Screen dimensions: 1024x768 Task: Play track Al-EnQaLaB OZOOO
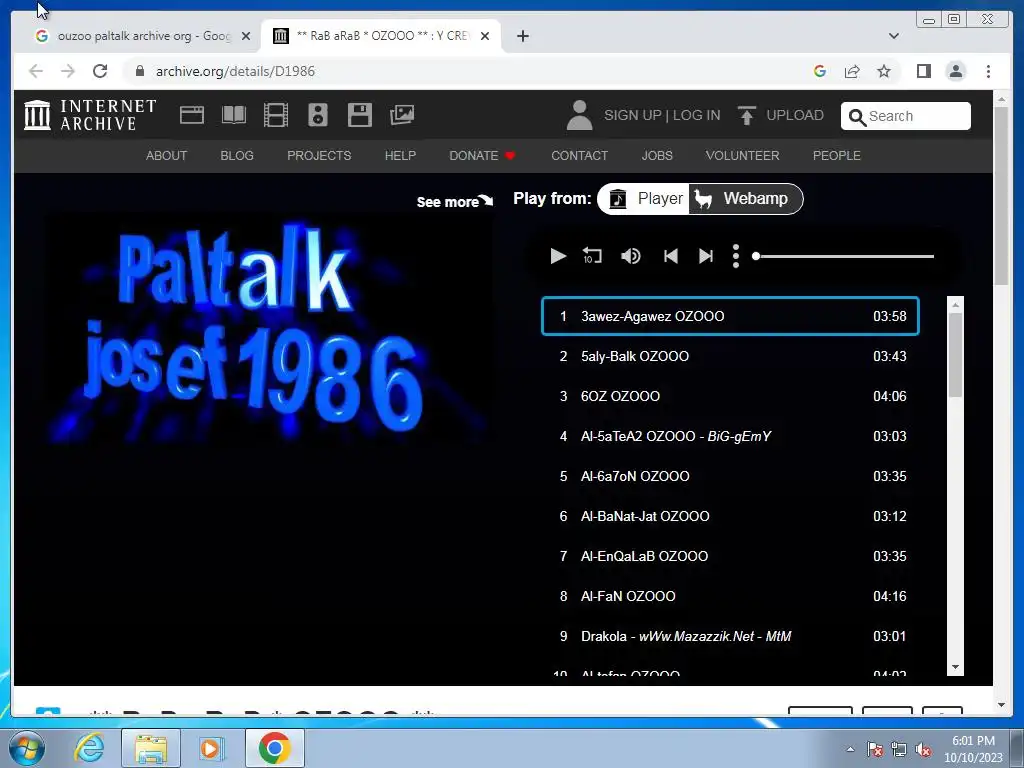pos(730,556)
